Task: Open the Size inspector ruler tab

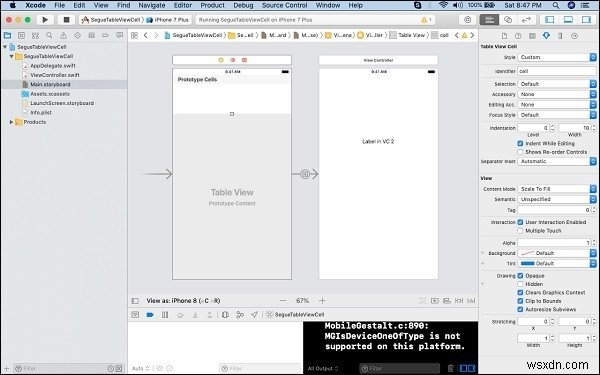Action: [560, 36]
